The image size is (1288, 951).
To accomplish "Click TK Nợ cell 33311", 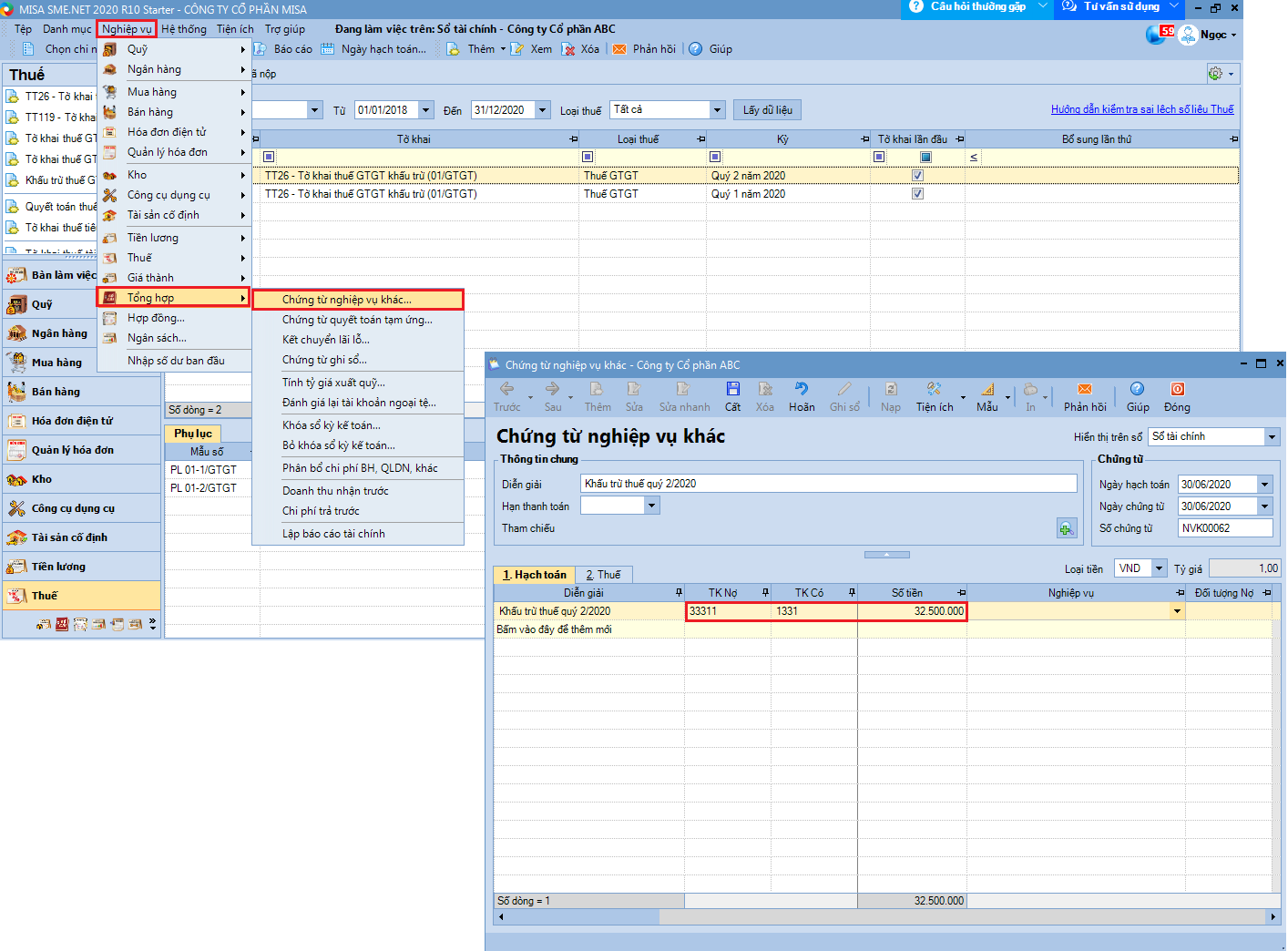I will point(728,611).
